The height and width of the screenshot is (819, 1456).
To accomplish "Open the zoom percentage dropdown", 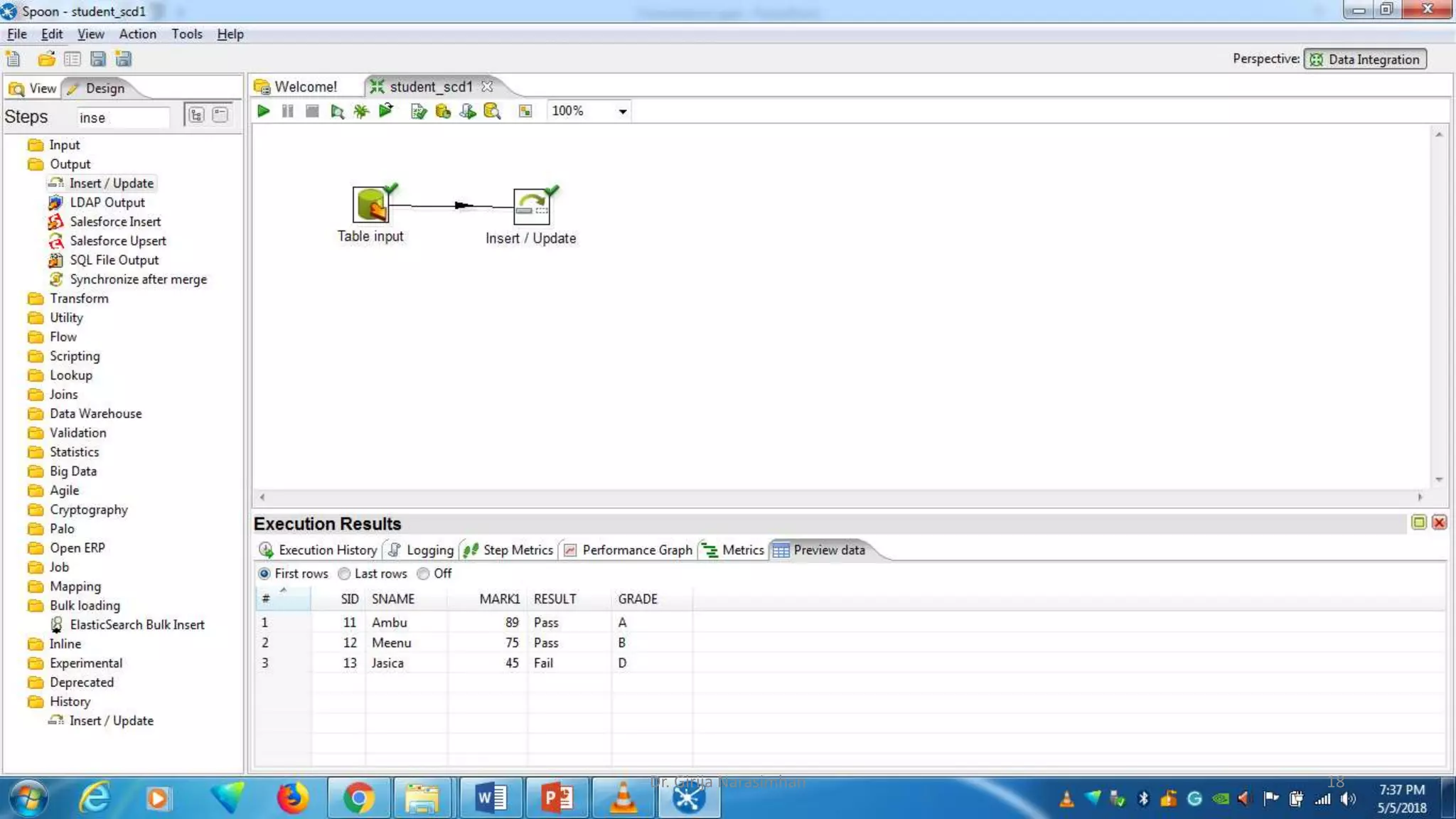I will (623, 112).
